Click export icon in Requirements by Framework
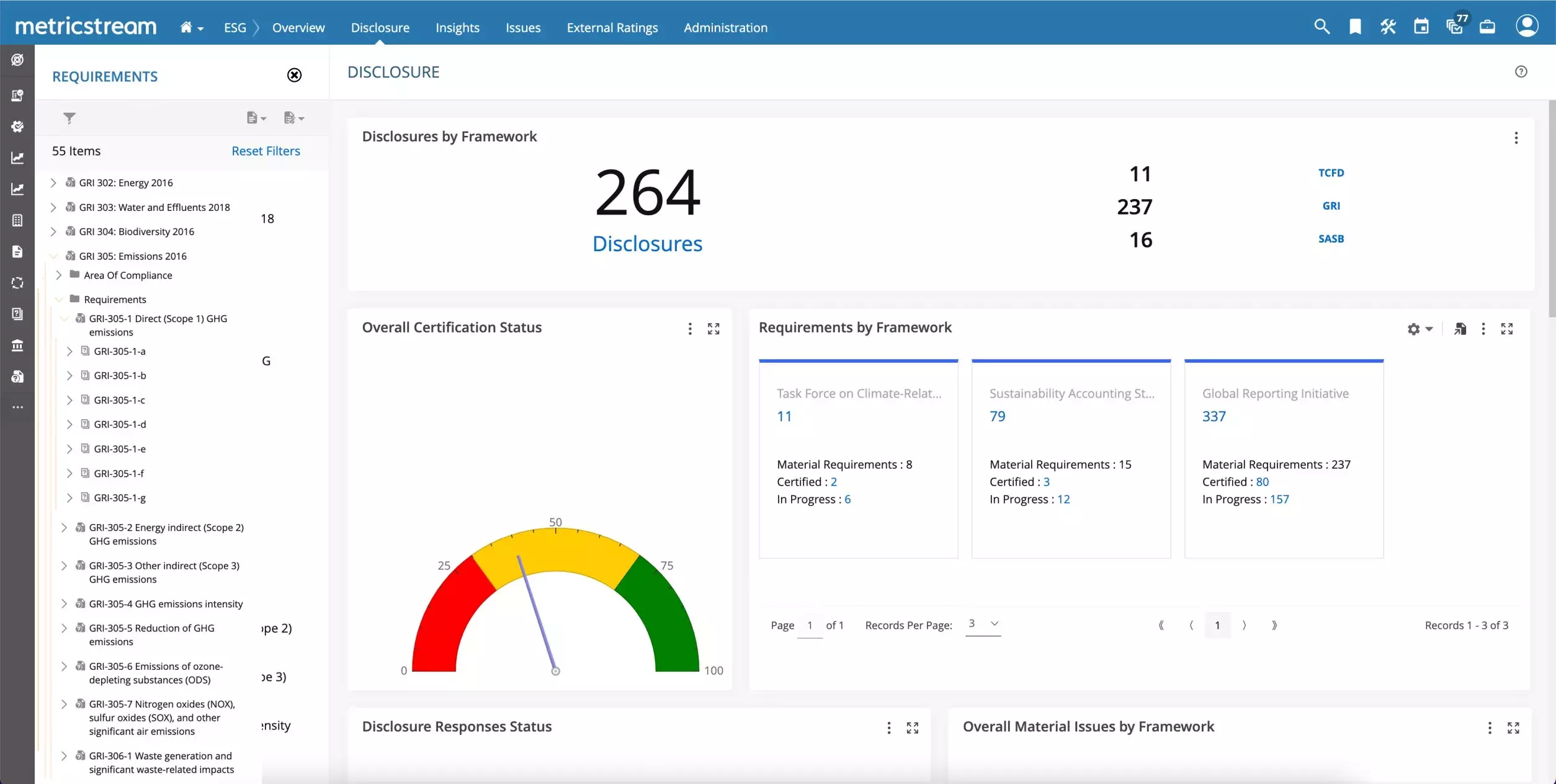 1460,329
